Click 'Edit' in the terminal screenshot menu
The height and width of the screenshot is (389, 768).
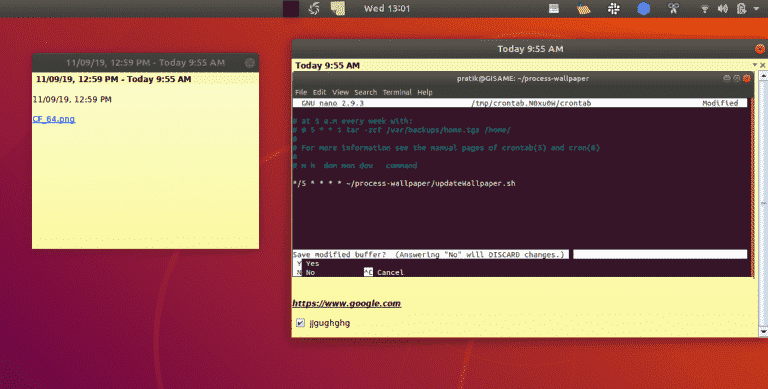[319, 92]
